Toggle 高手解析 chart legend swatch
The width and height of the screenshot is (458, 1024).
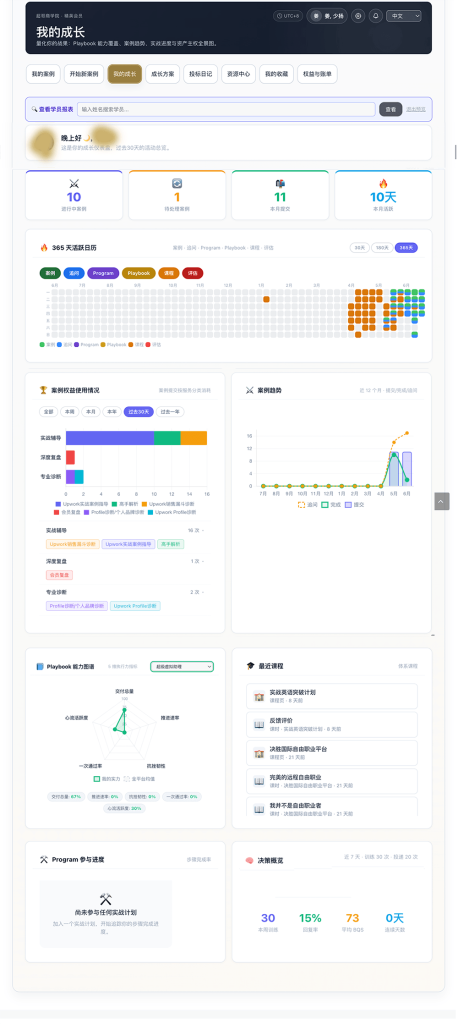point(113,504)
